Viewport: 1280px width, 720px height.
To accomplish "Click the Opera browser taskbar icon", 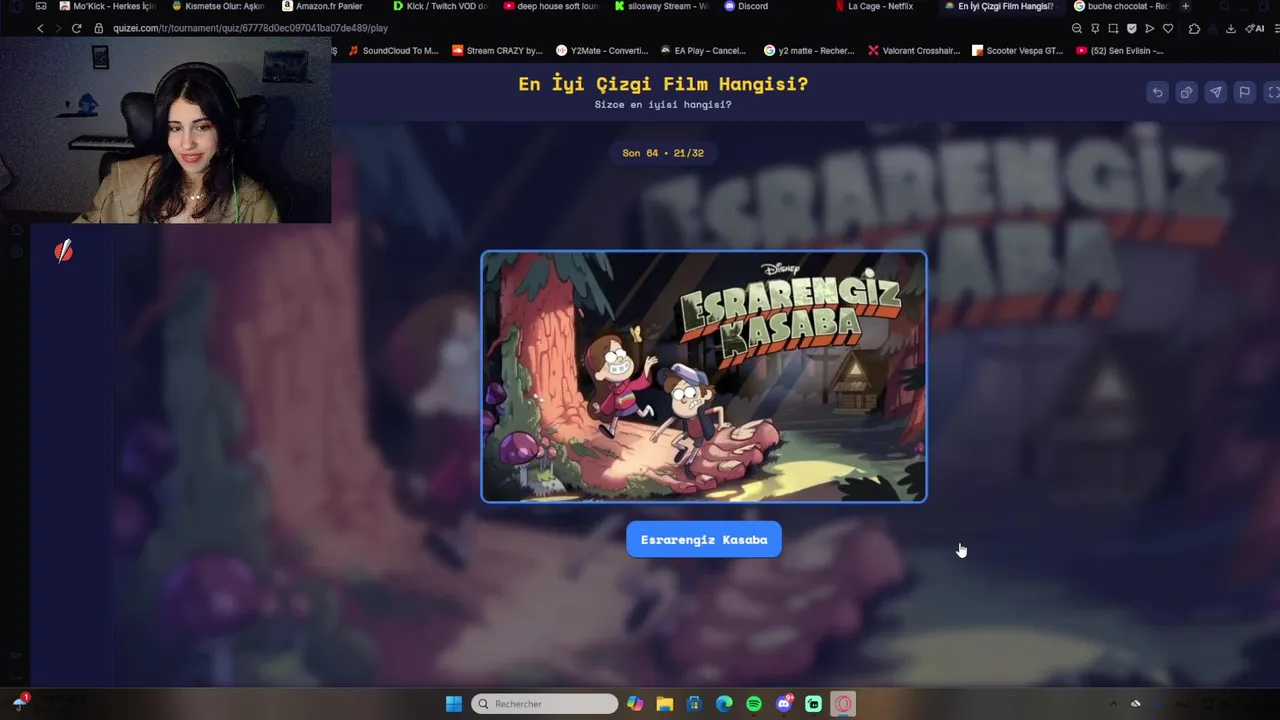I will tap(844, 704).
